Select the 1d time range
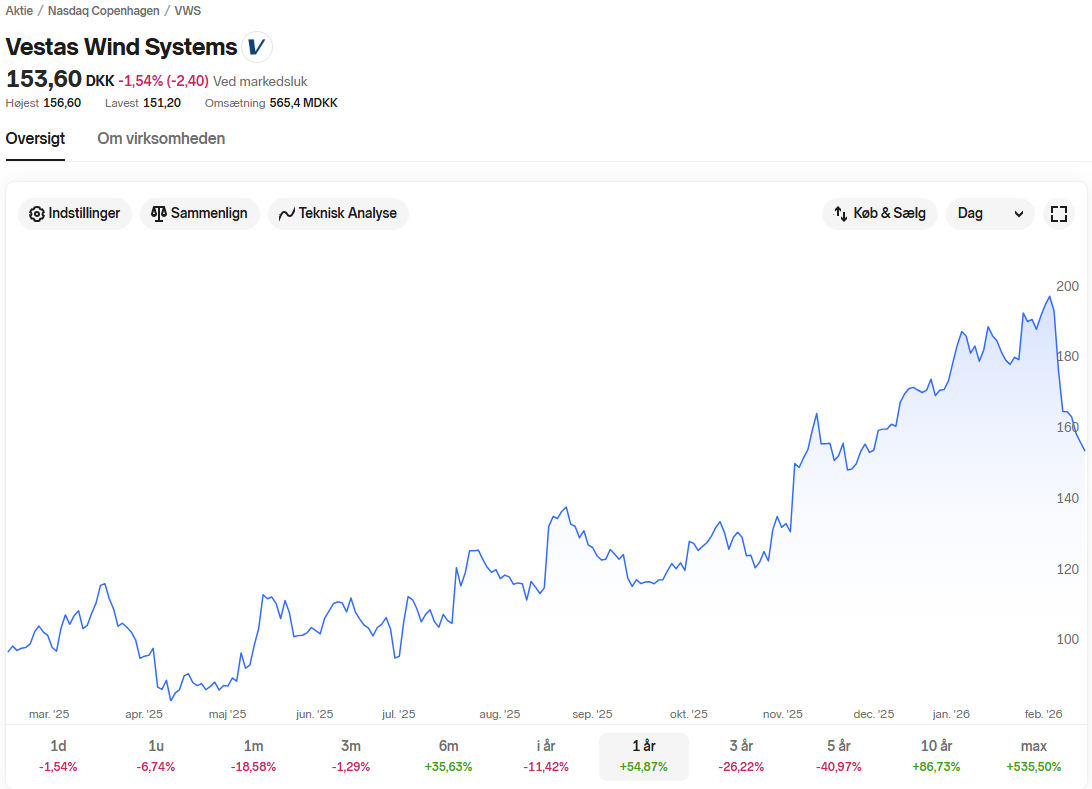Image resolution: width=1092 pixels, height=789 pixels. tap(58, 756)
